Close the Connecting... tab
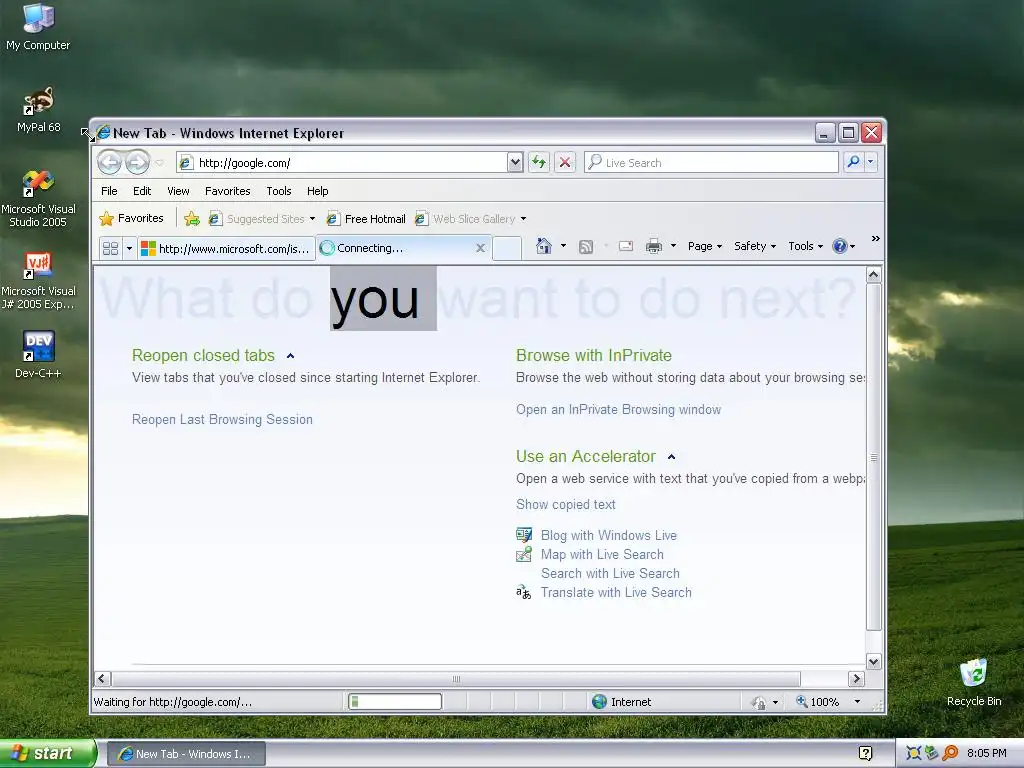1024x768 pixels. click(x=481, y=248)
